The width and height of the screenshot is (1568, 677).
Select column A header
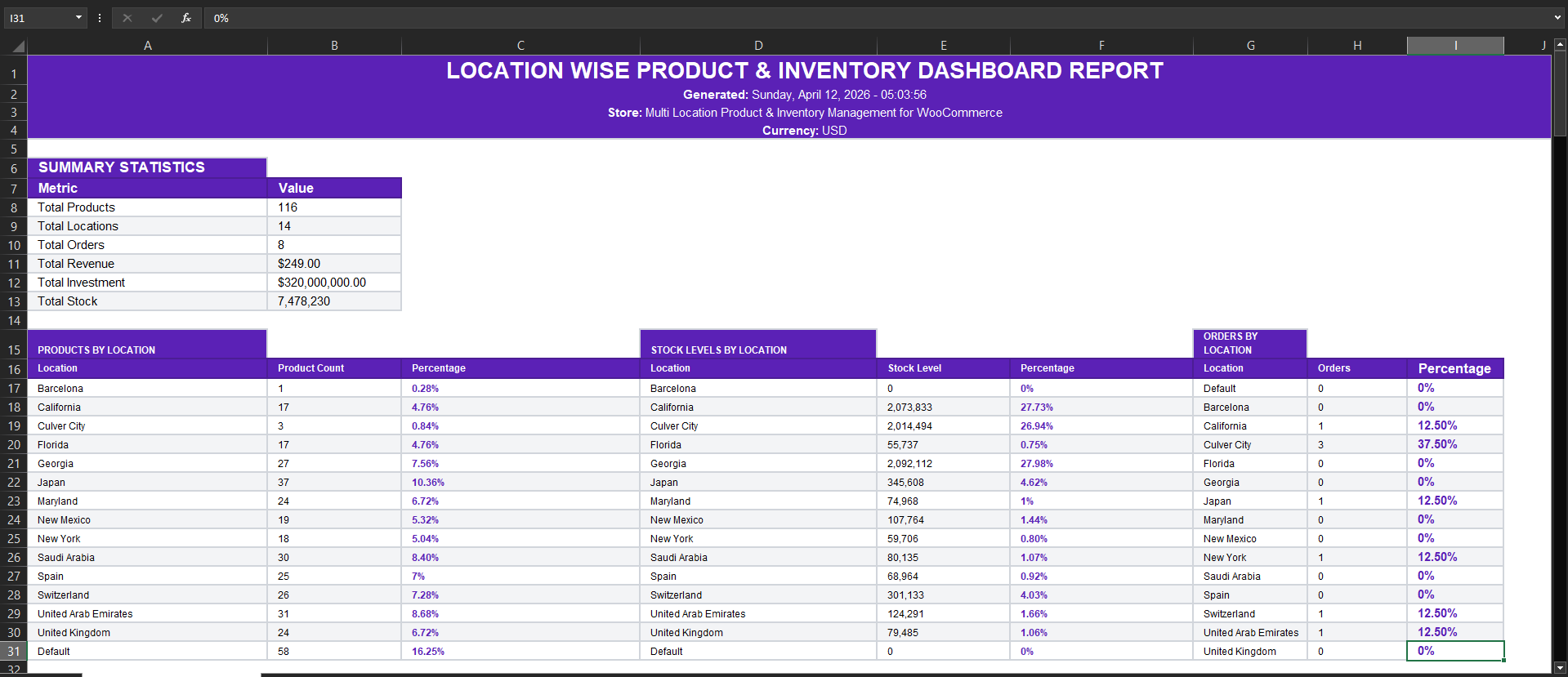tap(147, 46)
